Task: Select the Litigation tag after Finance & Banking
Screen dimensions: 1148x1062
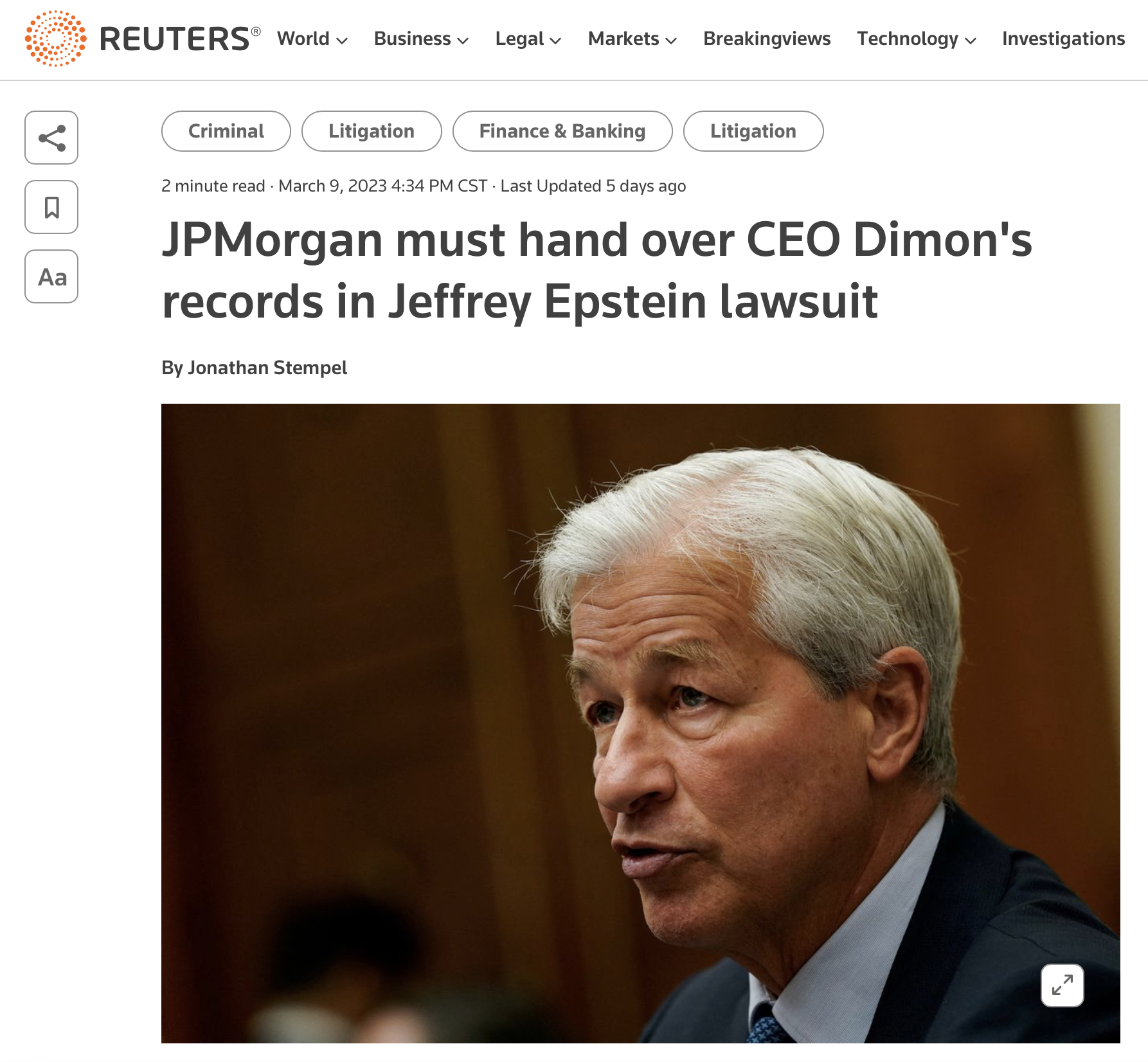Action: point(753,131)
